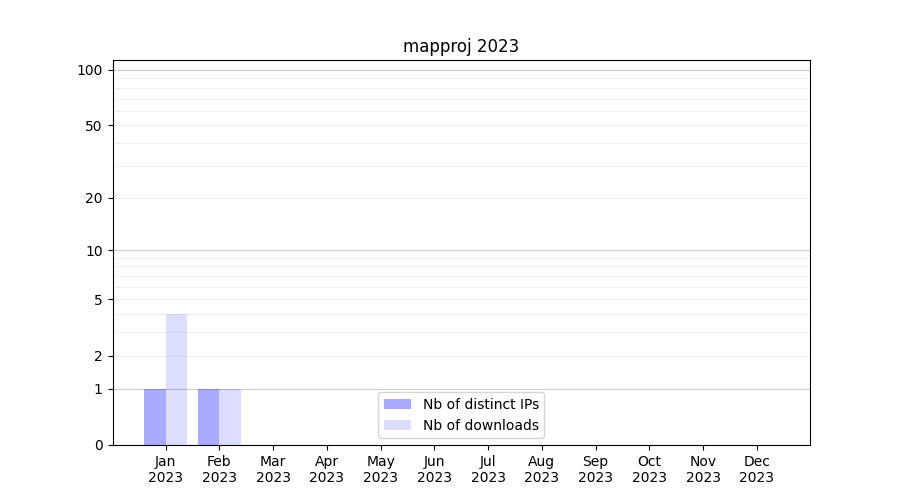Viewport: 900px width, 500px height.
Task: Select the 'Nb of distinct IPs' legend label
Action: coord(480,404)
